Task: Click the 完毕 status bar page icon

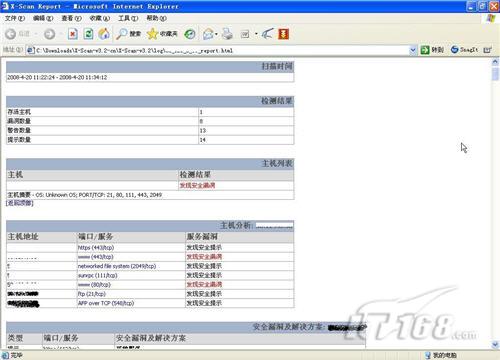Action: pos(5,355)
